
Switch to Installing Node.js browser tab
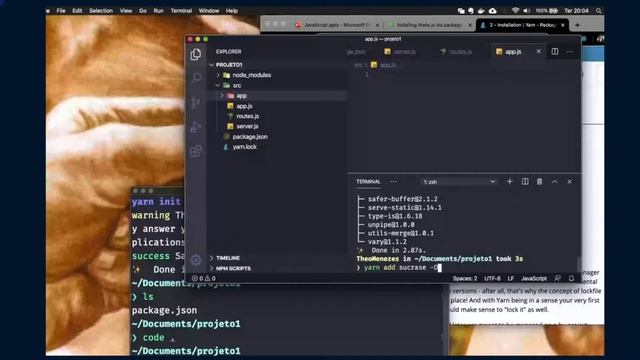429,25
